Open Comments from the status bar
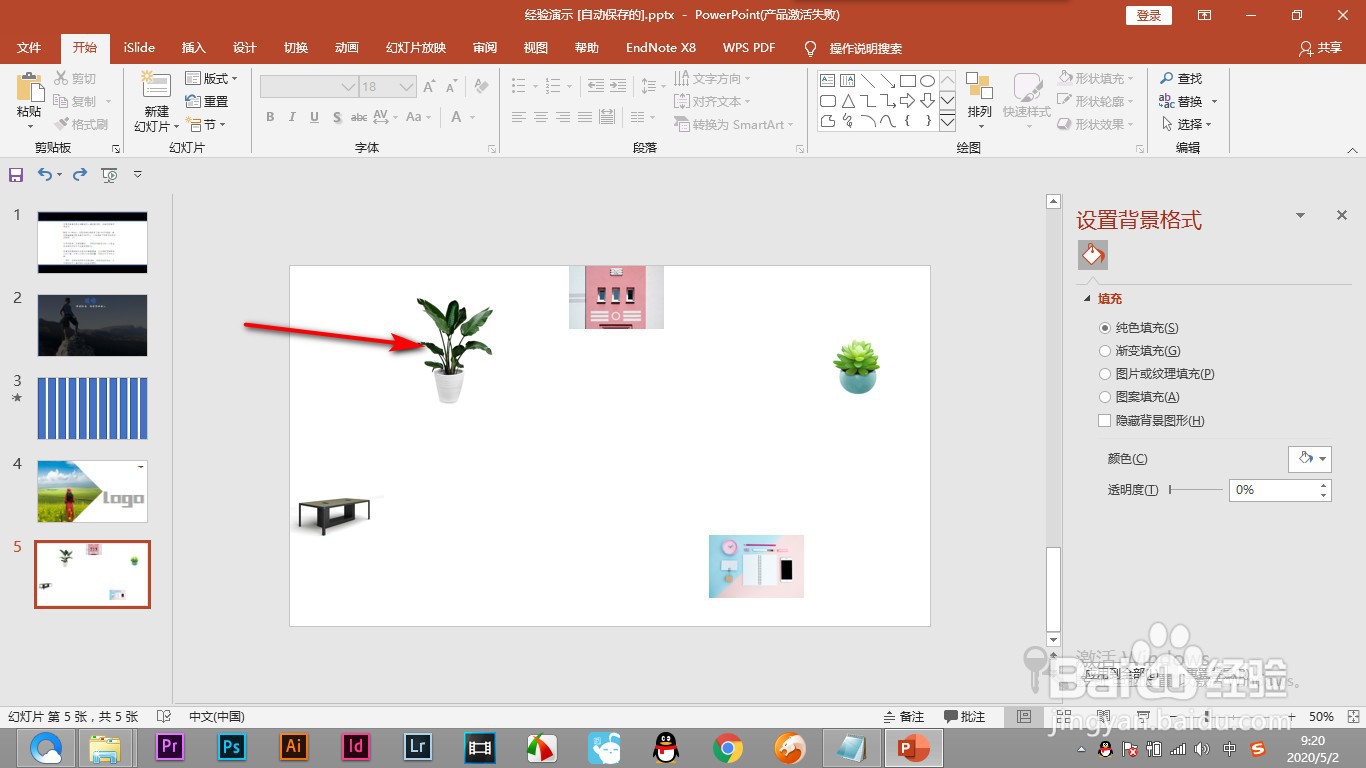This screenshot has height=768, width=1366. click(x=965, y=716)
